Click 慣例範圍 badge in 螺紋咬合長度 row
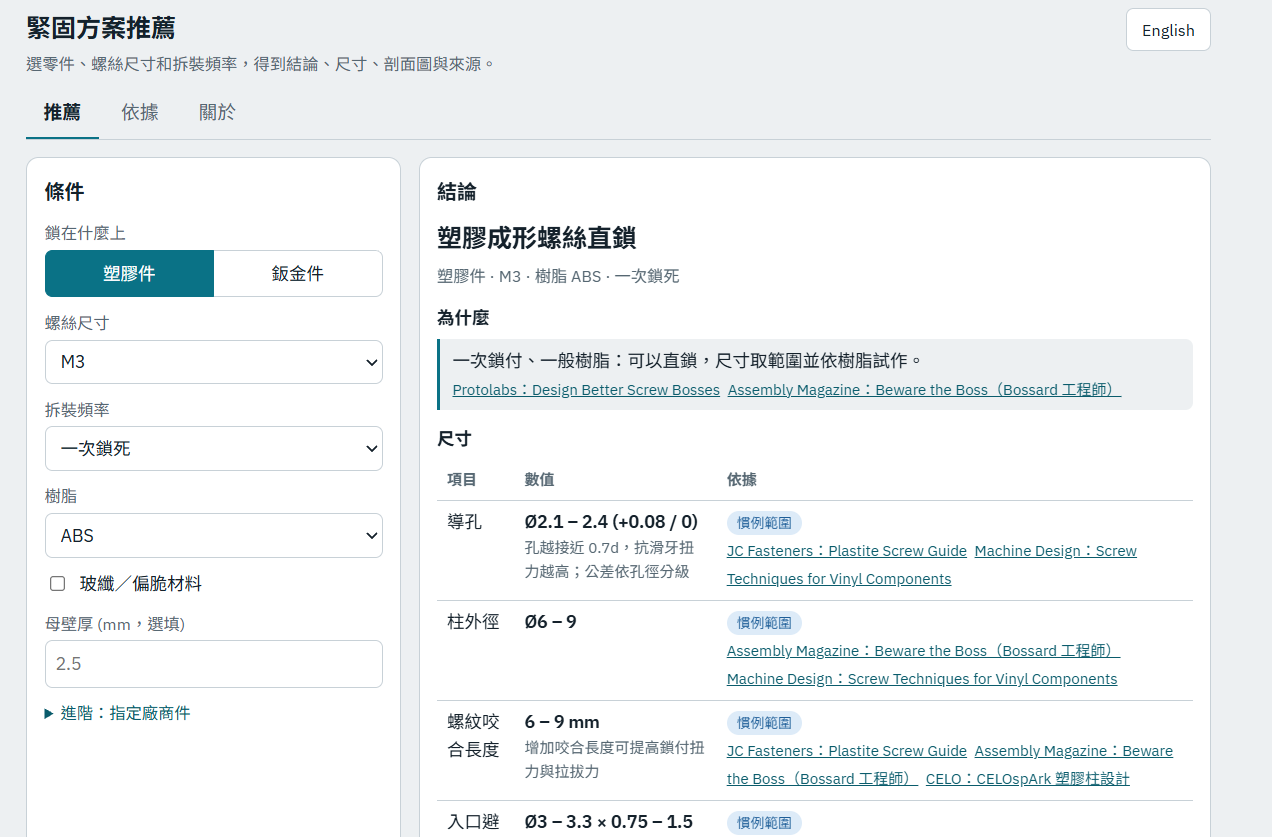The image size is (1272, 837). point(764,723)
